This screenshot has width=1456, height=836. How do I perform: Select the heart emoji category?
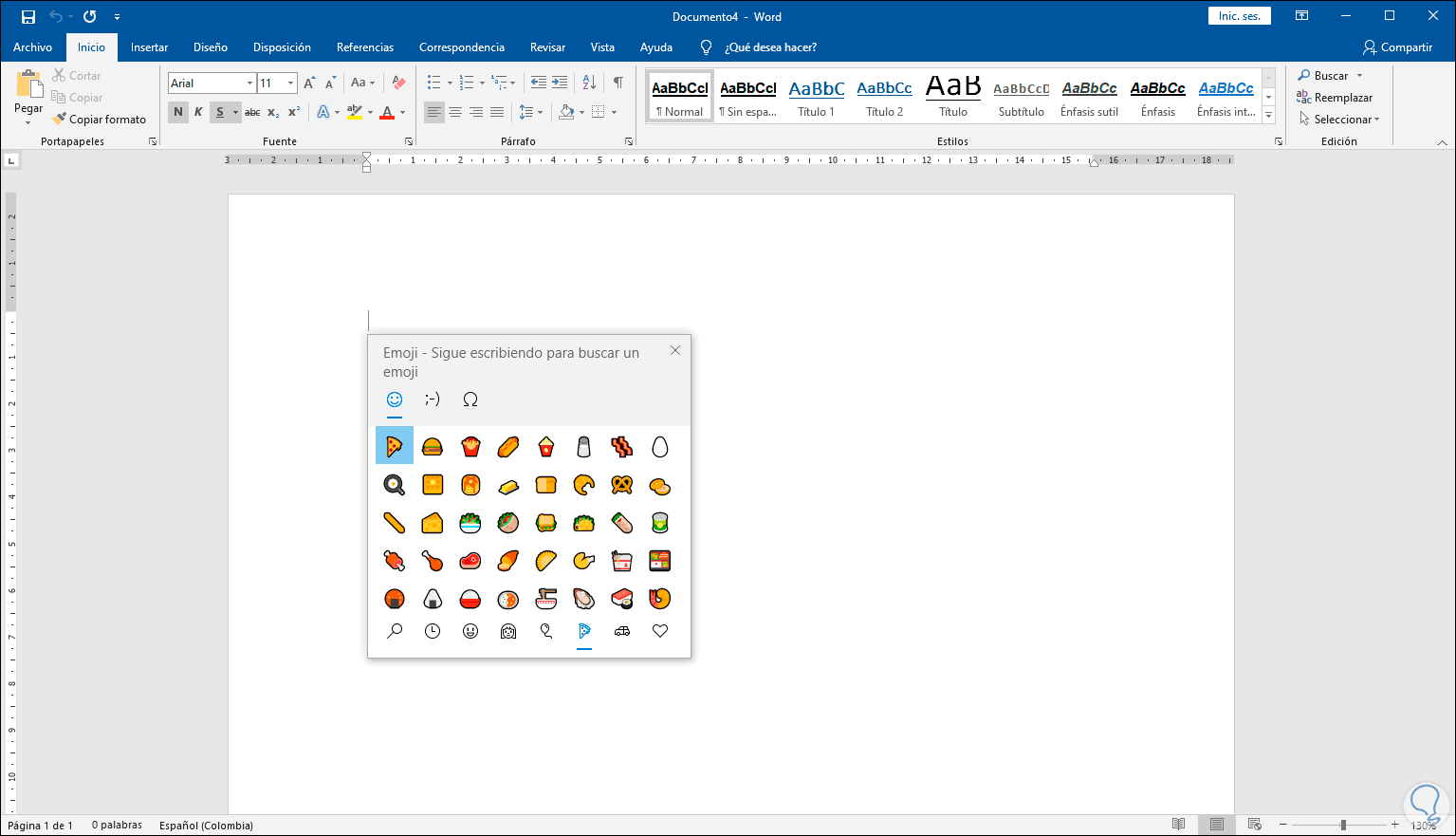click(x=659, y=630)
